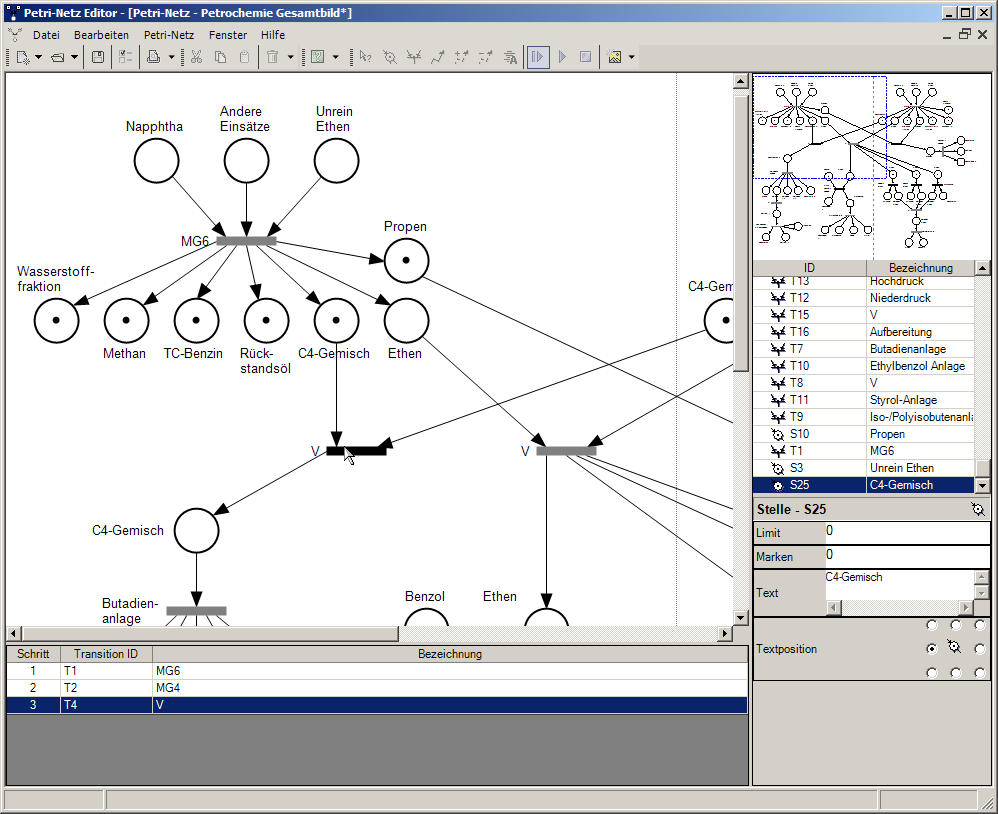Screen dimensions: 998x814
Task: Open the Petri-Netz menu
Action: (x=169, y=35)
